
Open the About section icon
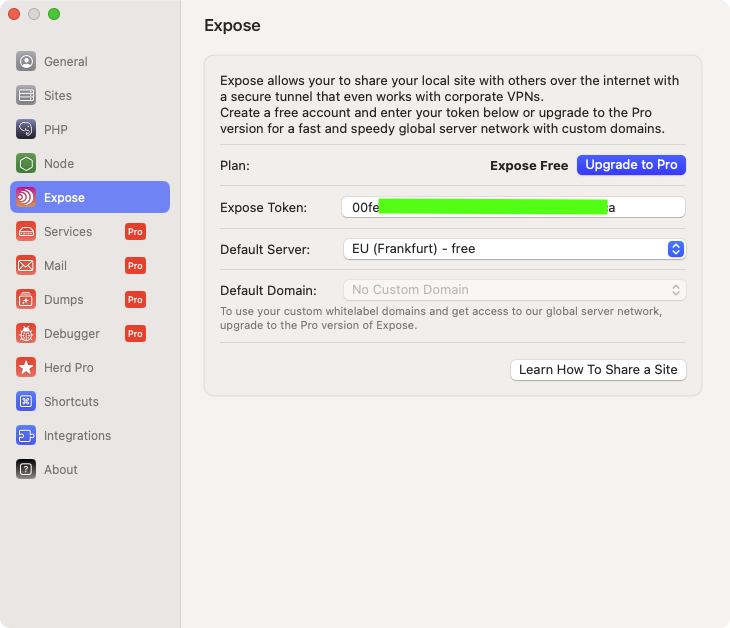coord(26,469)
